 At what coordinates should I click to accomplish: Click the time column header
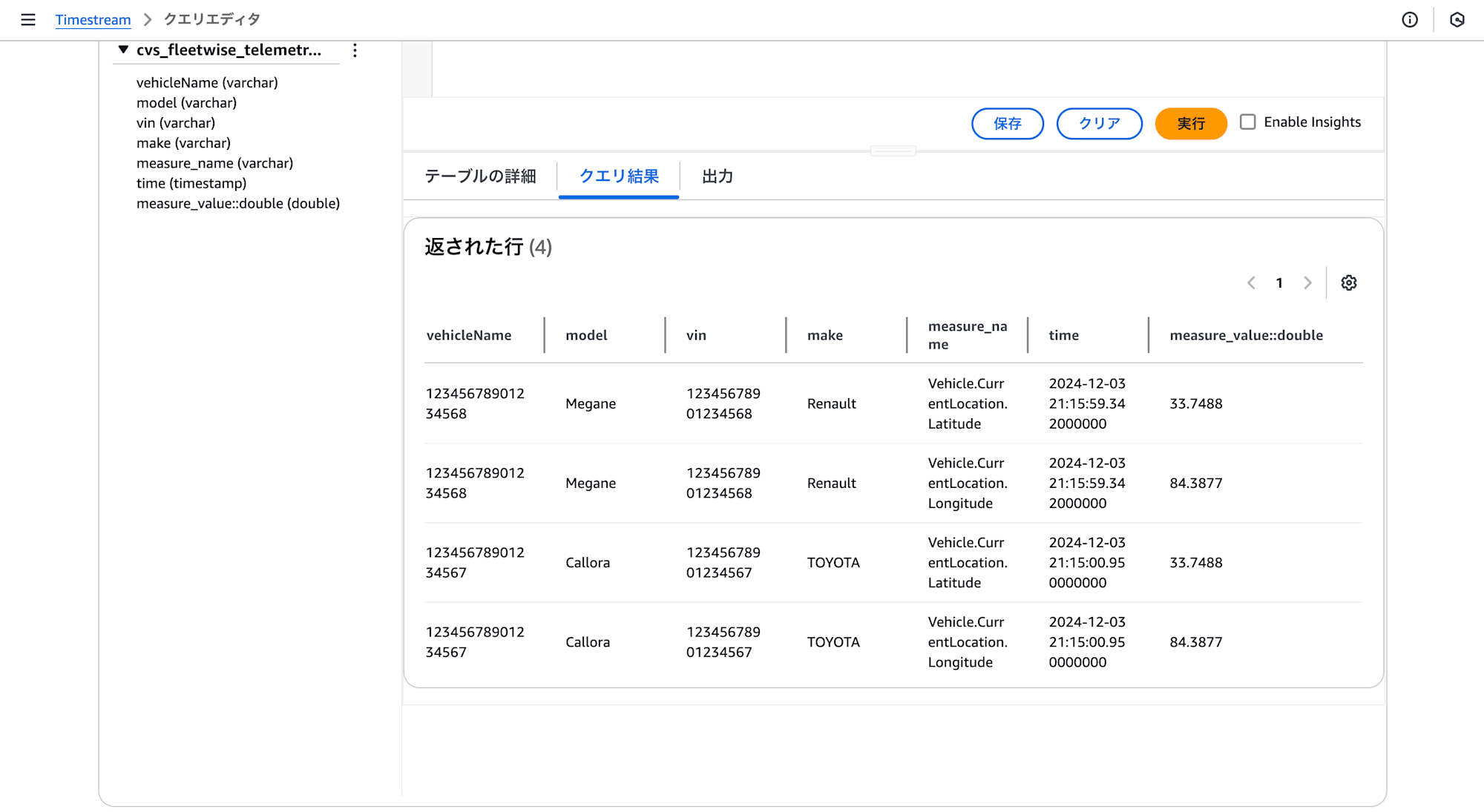(1063, 335)
